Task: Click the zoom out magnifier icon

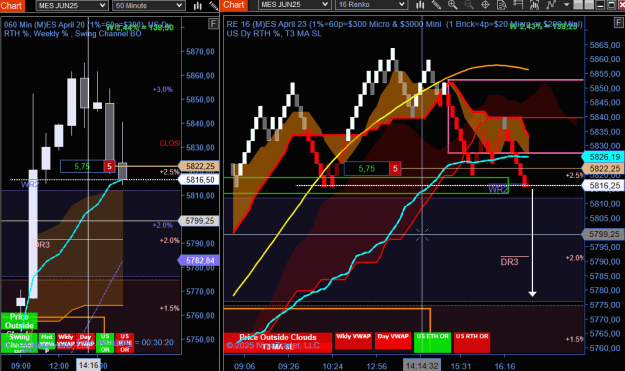Action: 469,5
